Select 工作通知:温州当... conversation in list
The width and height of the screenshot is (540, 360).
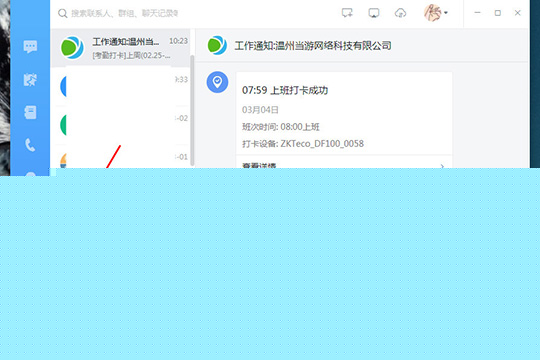point(121,48)
